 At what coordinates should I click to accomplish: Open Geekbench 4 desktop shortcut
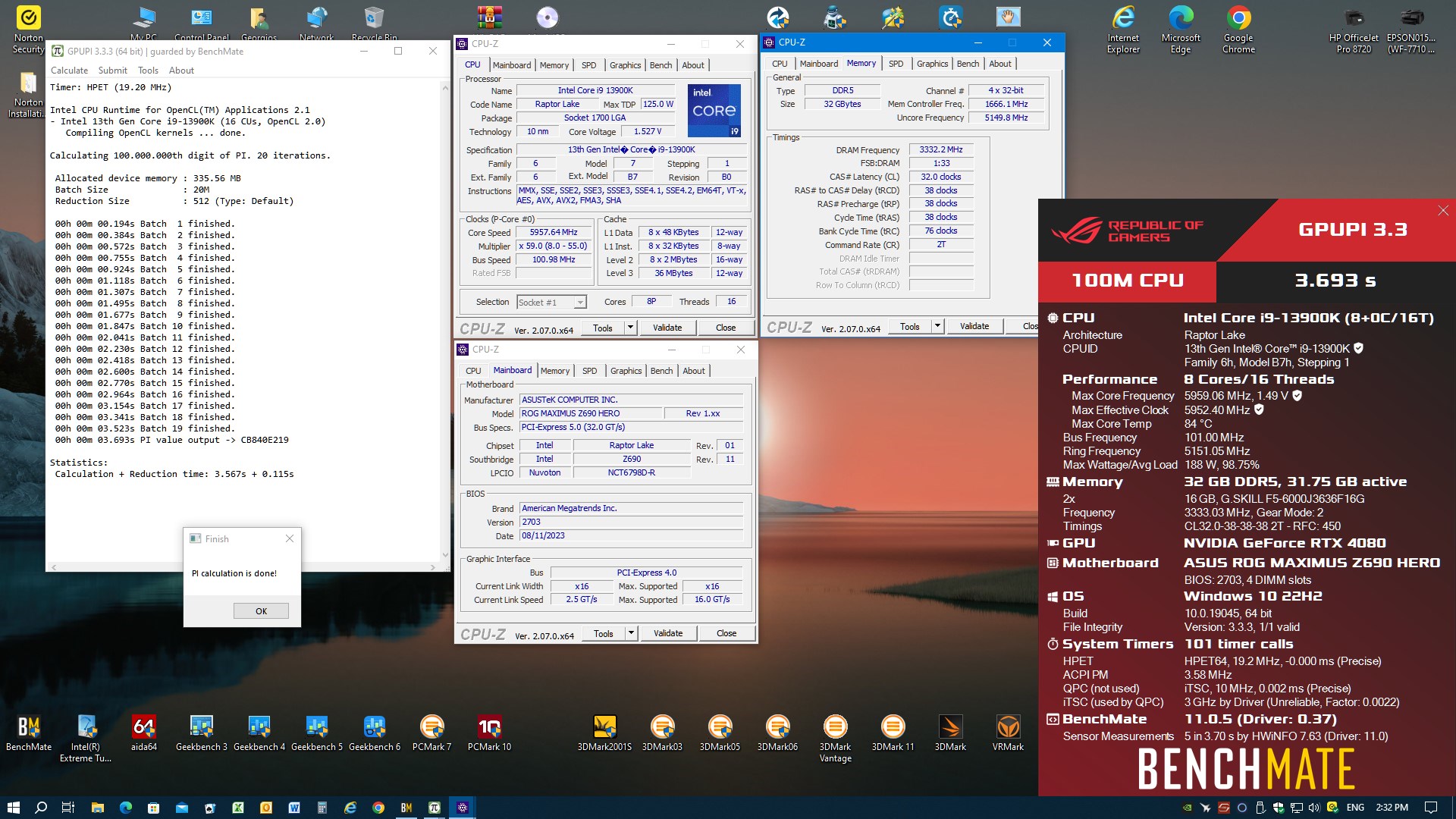259,733
